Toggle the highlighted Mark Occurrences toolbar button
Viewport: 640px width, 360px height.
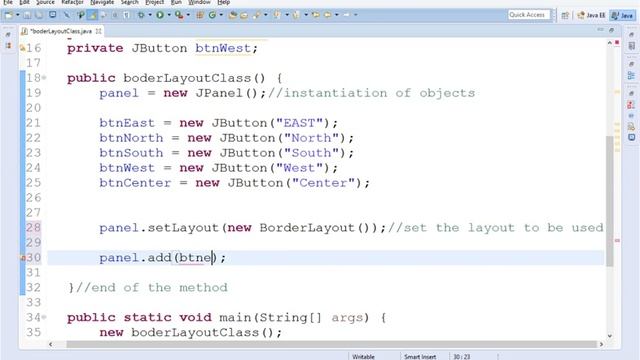(92, 15)
